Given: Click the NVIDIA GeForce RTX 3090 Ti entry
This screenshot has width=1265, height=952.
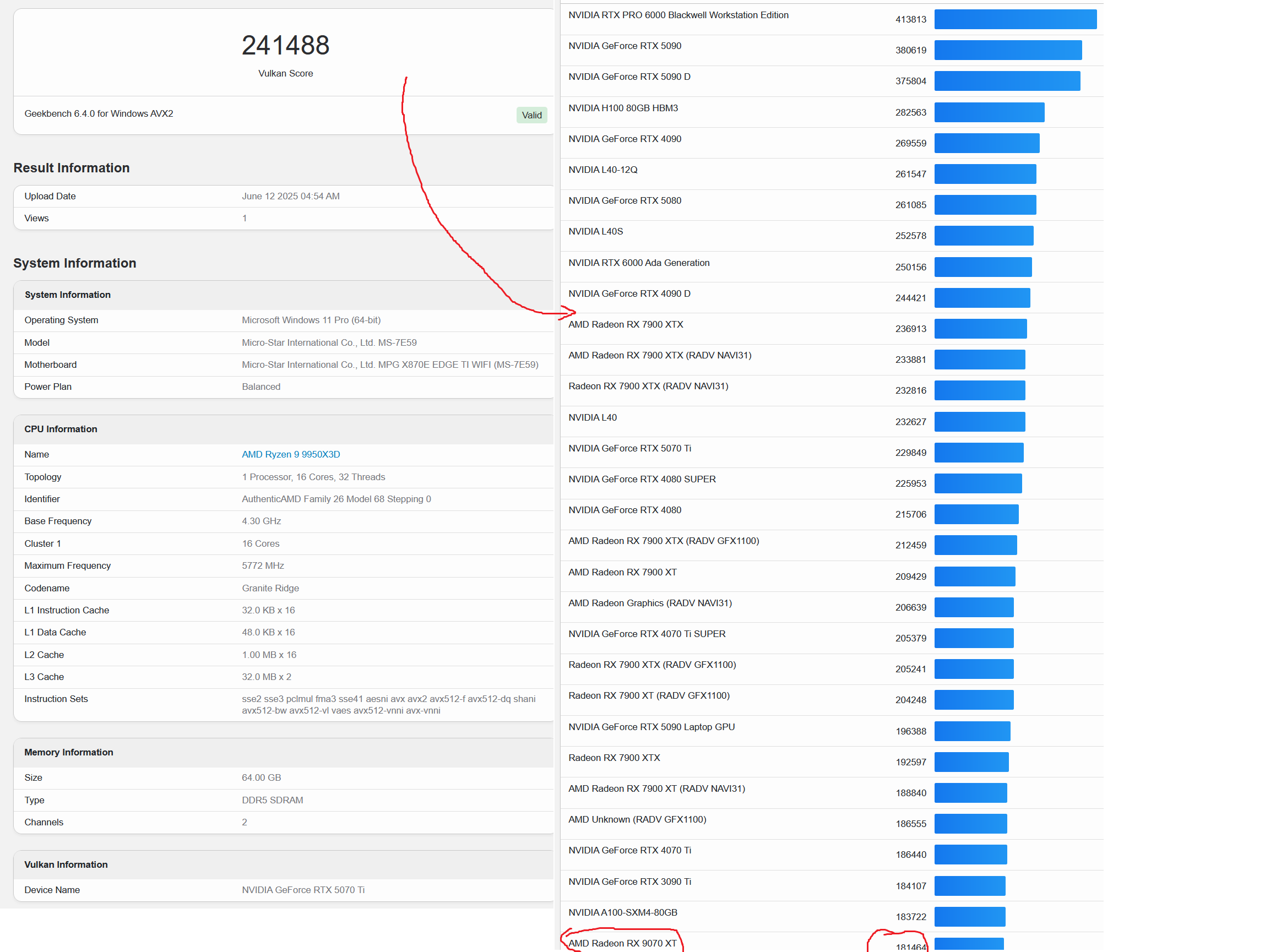Looking at the screenshot, I should coord(629,882).
